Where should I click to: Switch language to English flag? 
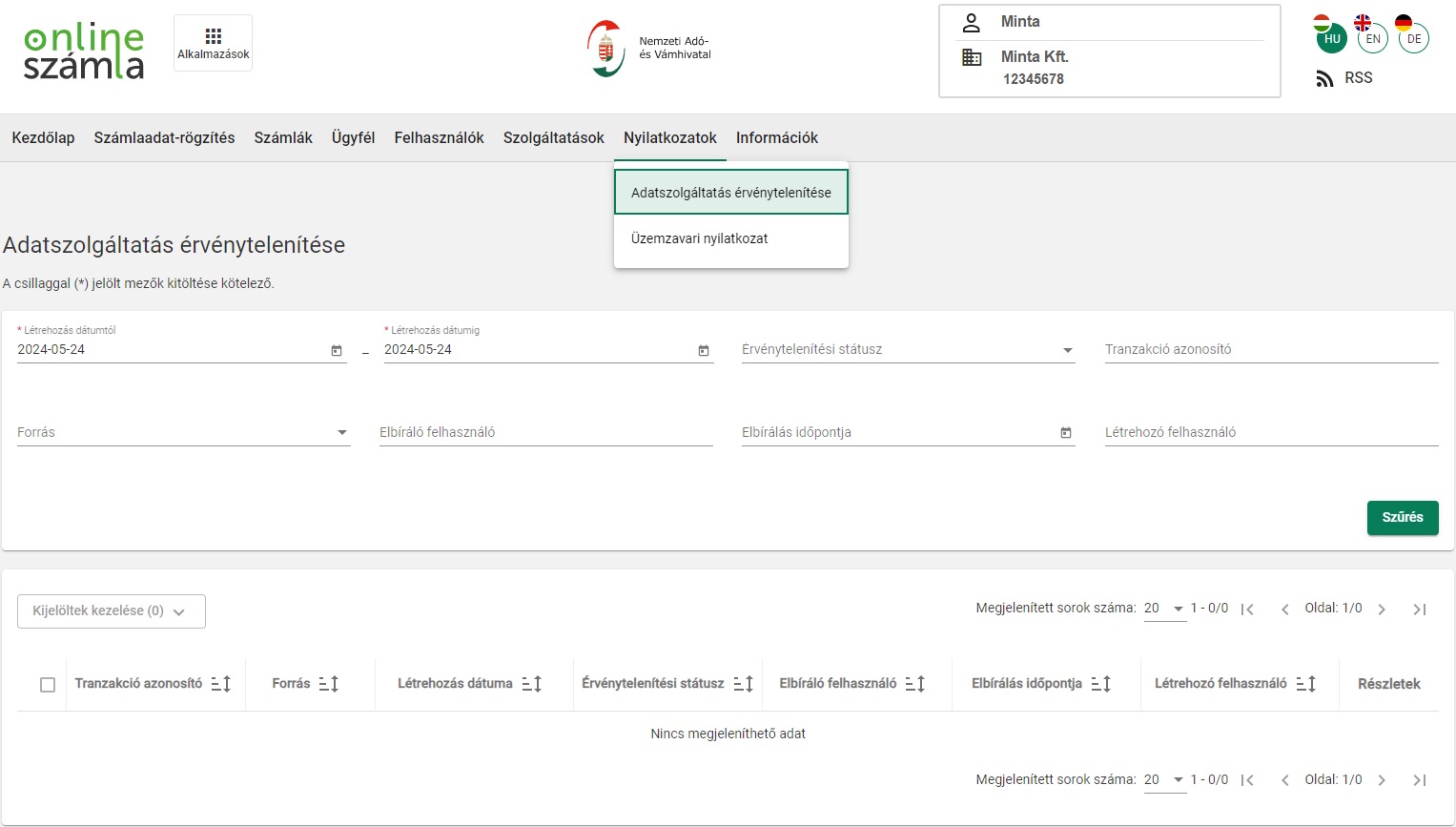1371,36
